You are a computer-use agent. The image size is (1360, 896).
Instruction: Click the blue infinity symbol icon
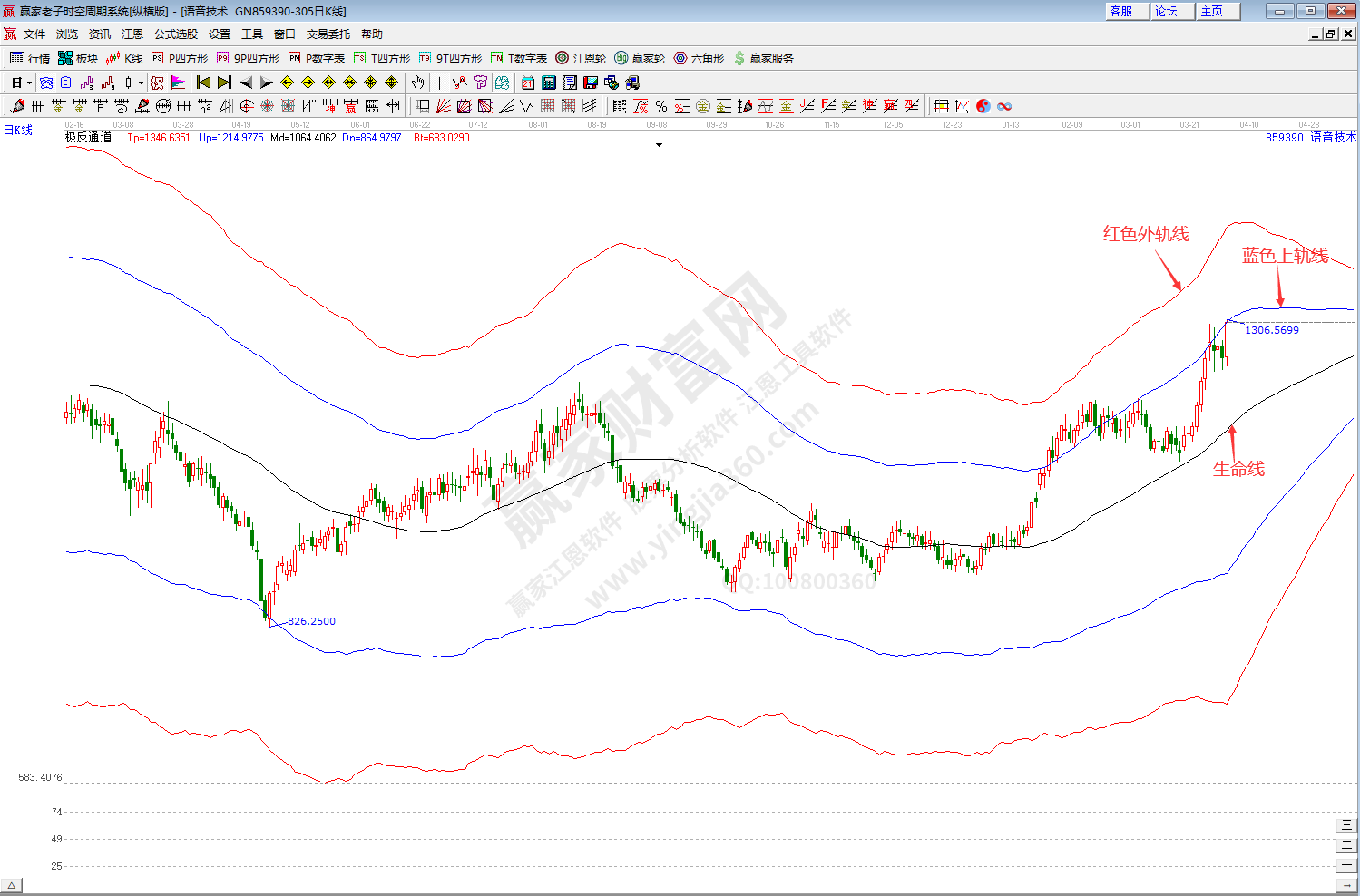(1004, 106)
